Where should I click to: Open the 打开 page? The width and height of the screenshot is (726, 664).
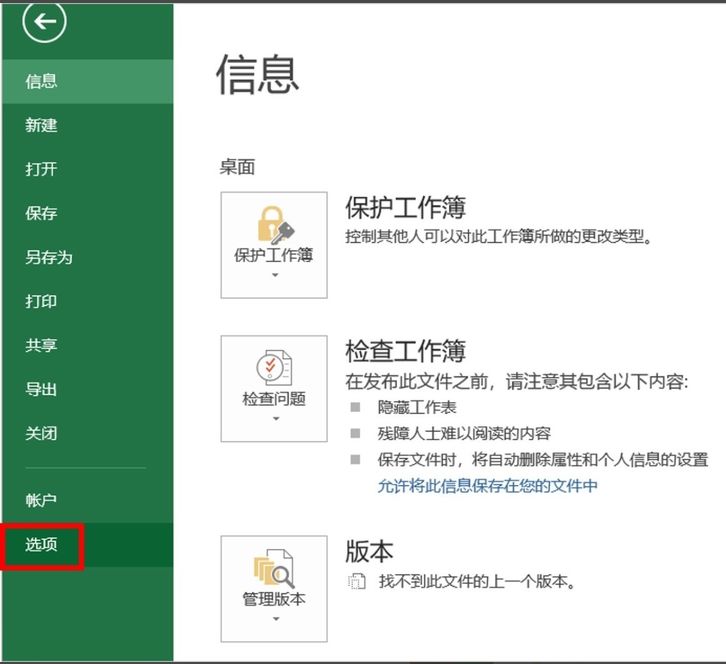(88, 169)
